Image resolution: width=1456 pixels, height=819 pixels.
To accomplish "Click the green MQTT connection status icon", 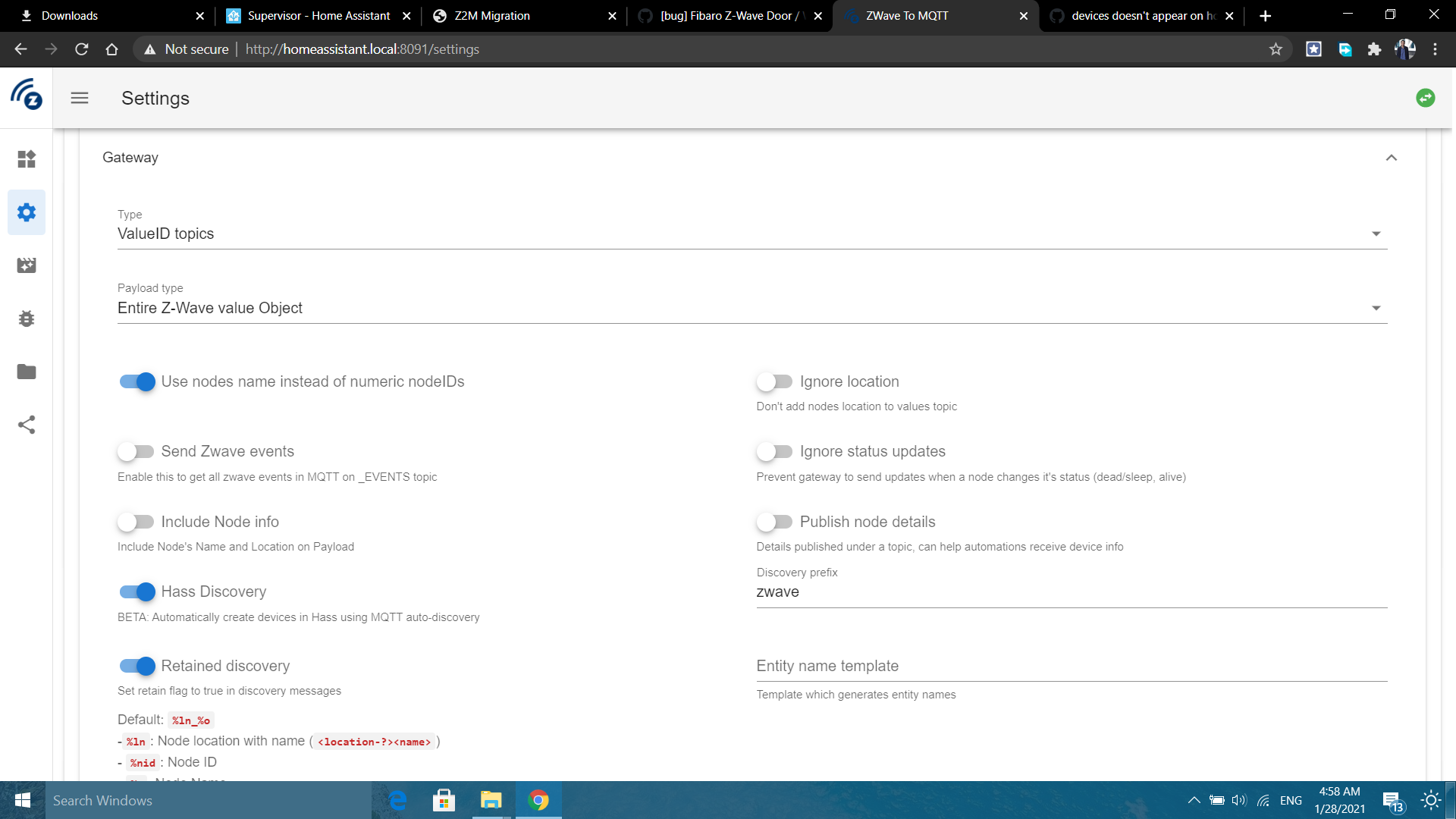I will (x=1426, y=98).
